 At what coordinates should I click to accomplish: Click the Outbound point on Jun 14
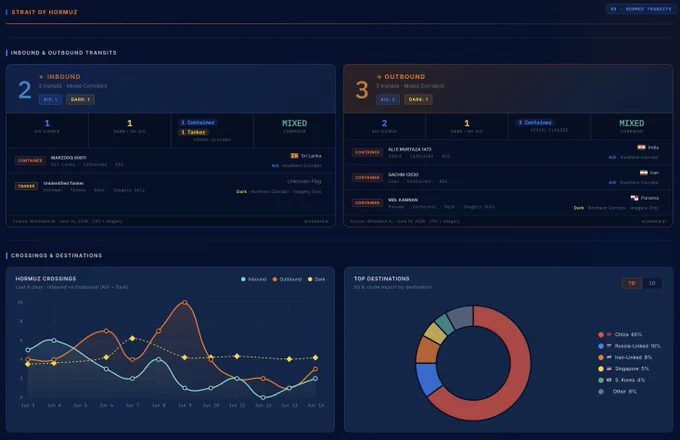(315, 369)
